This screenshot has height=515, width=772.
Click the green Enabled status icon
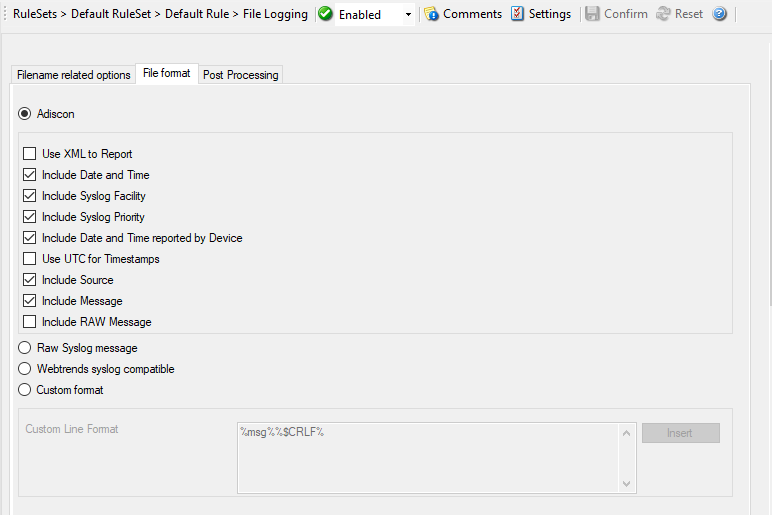click(x=325, y=14)
